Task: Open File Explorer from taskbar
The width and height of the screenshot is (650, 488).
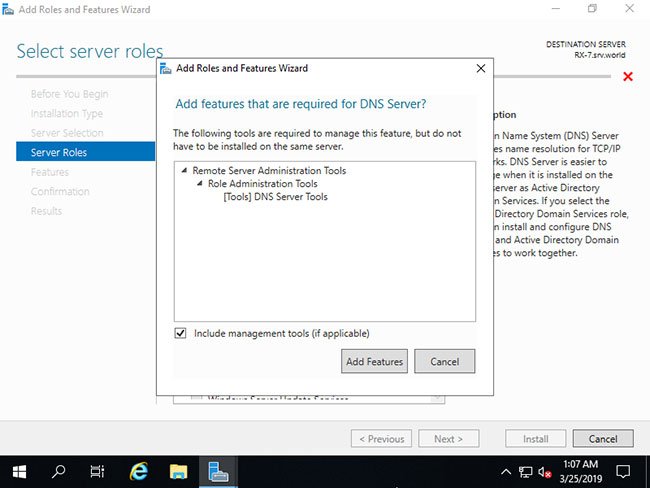Action: [178, 471]
